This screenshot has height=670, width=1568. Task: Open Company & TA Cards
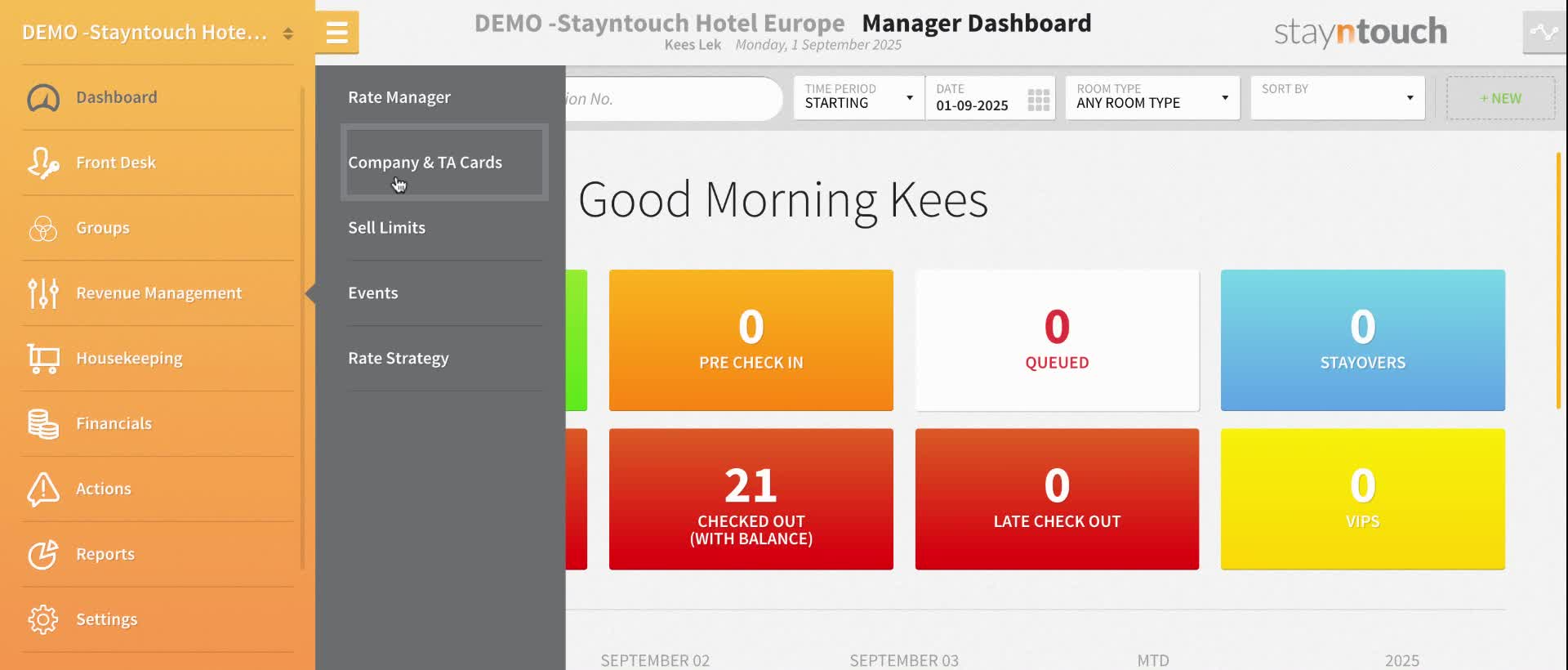444,163
